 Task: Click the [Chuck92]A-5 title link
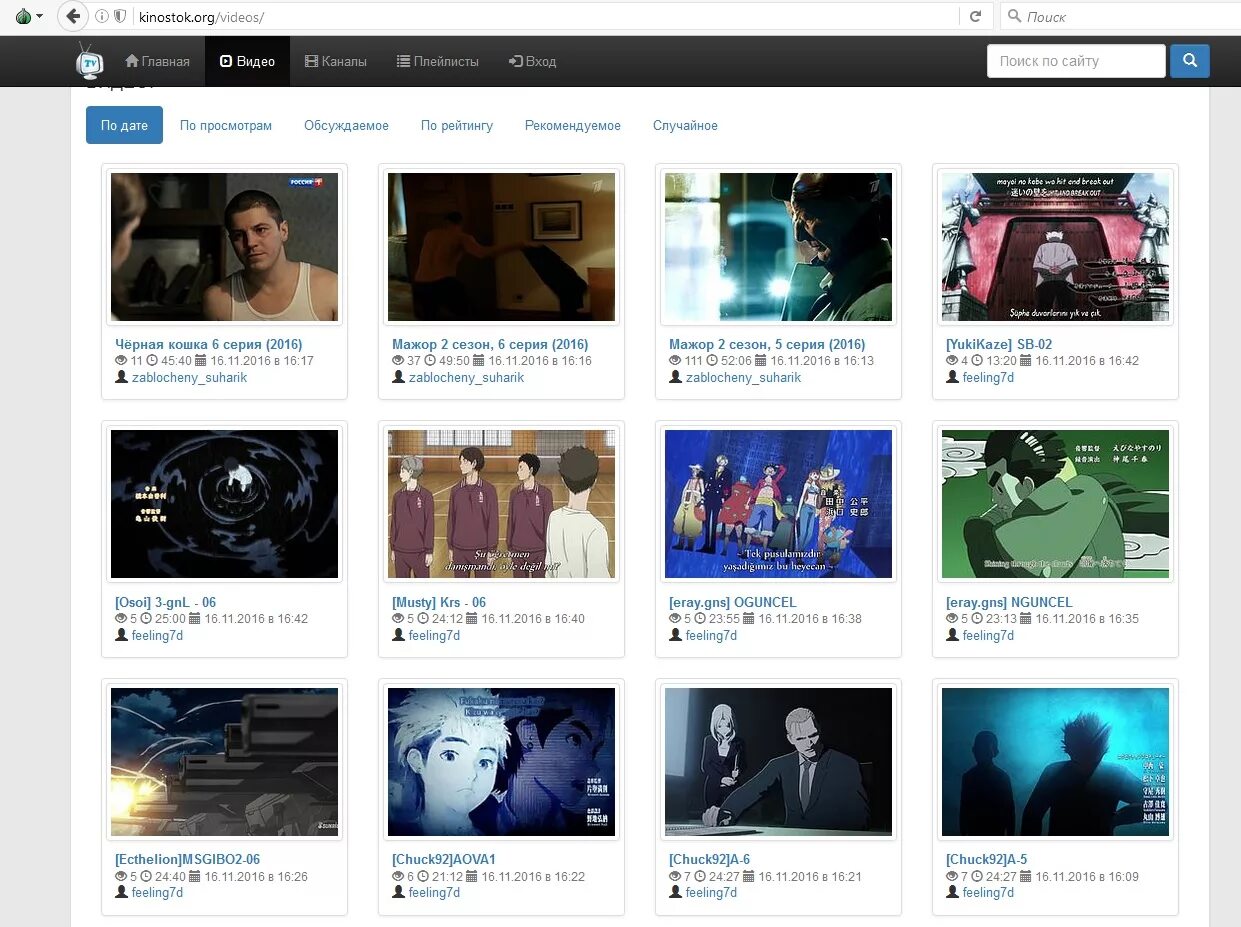tap(986, 859)
